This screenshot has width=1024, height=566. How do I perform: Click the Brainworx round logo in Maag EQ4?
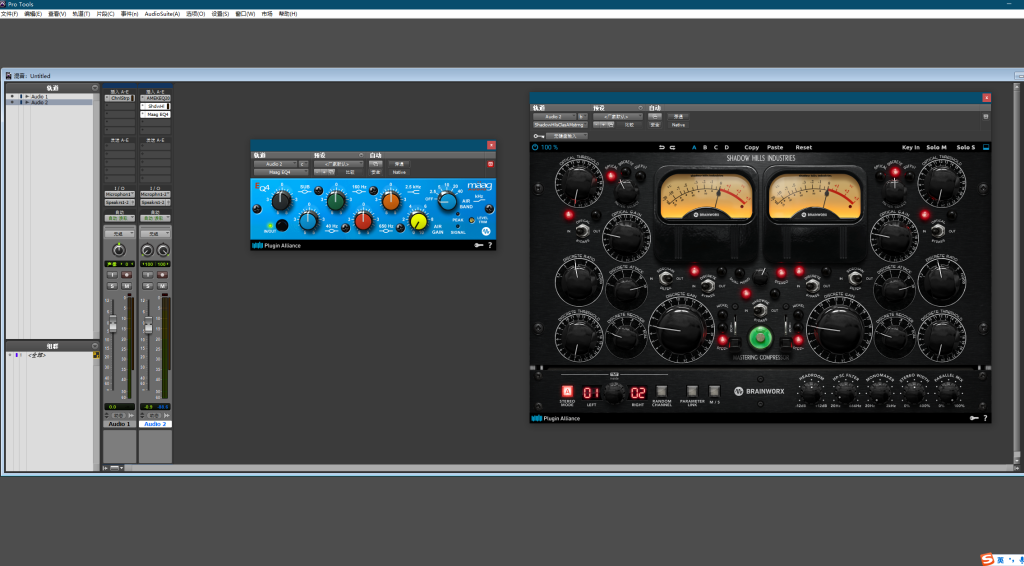click(x=486, y=232)
